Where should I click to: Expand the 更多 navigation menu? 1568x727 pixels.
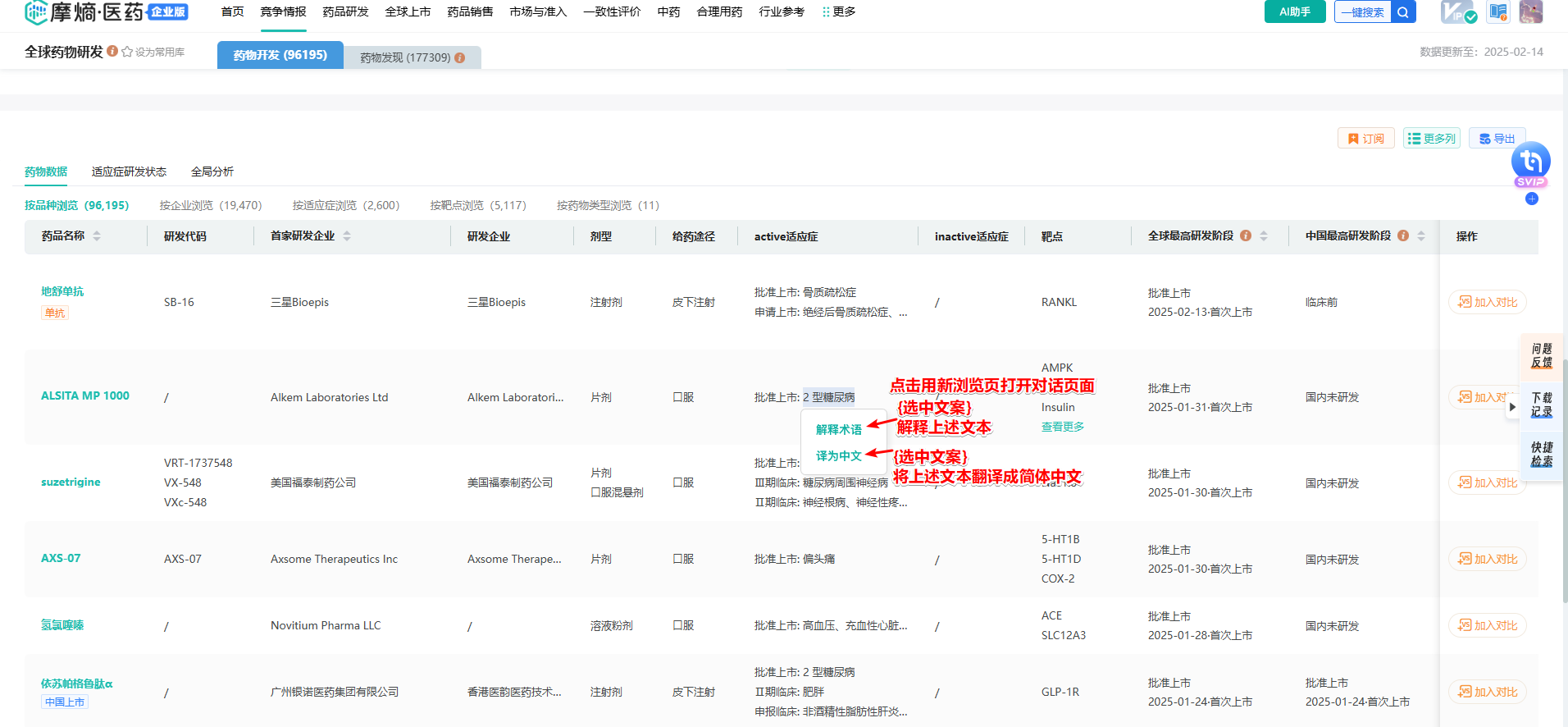[838, 12]
